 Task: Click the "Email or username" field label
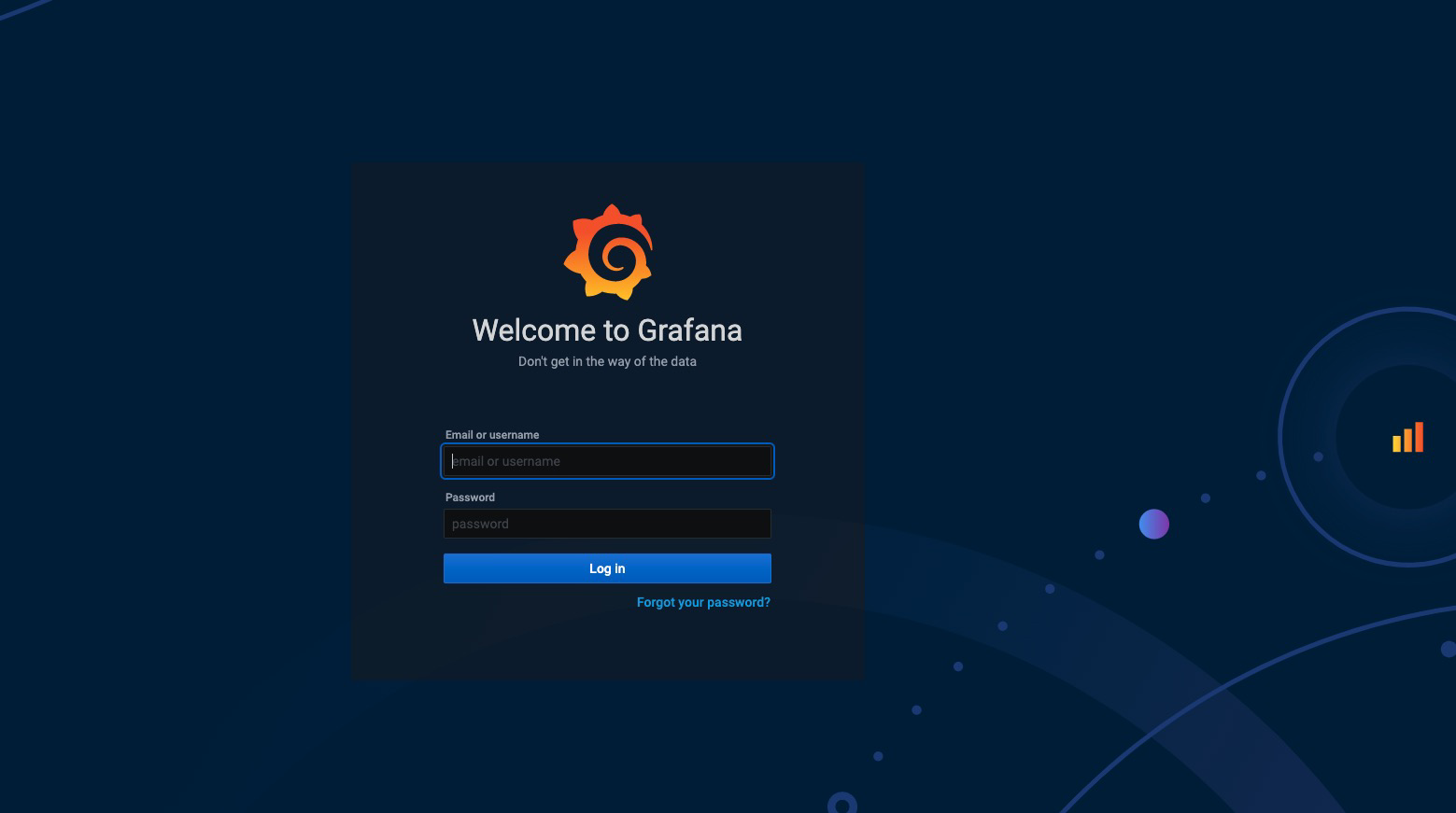pyautogui.click(x=492, y=435)
